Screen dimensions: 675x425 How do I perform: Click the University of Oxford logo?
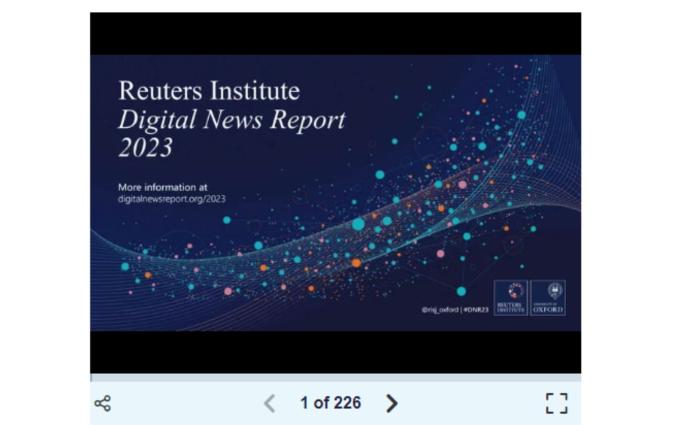547,298
